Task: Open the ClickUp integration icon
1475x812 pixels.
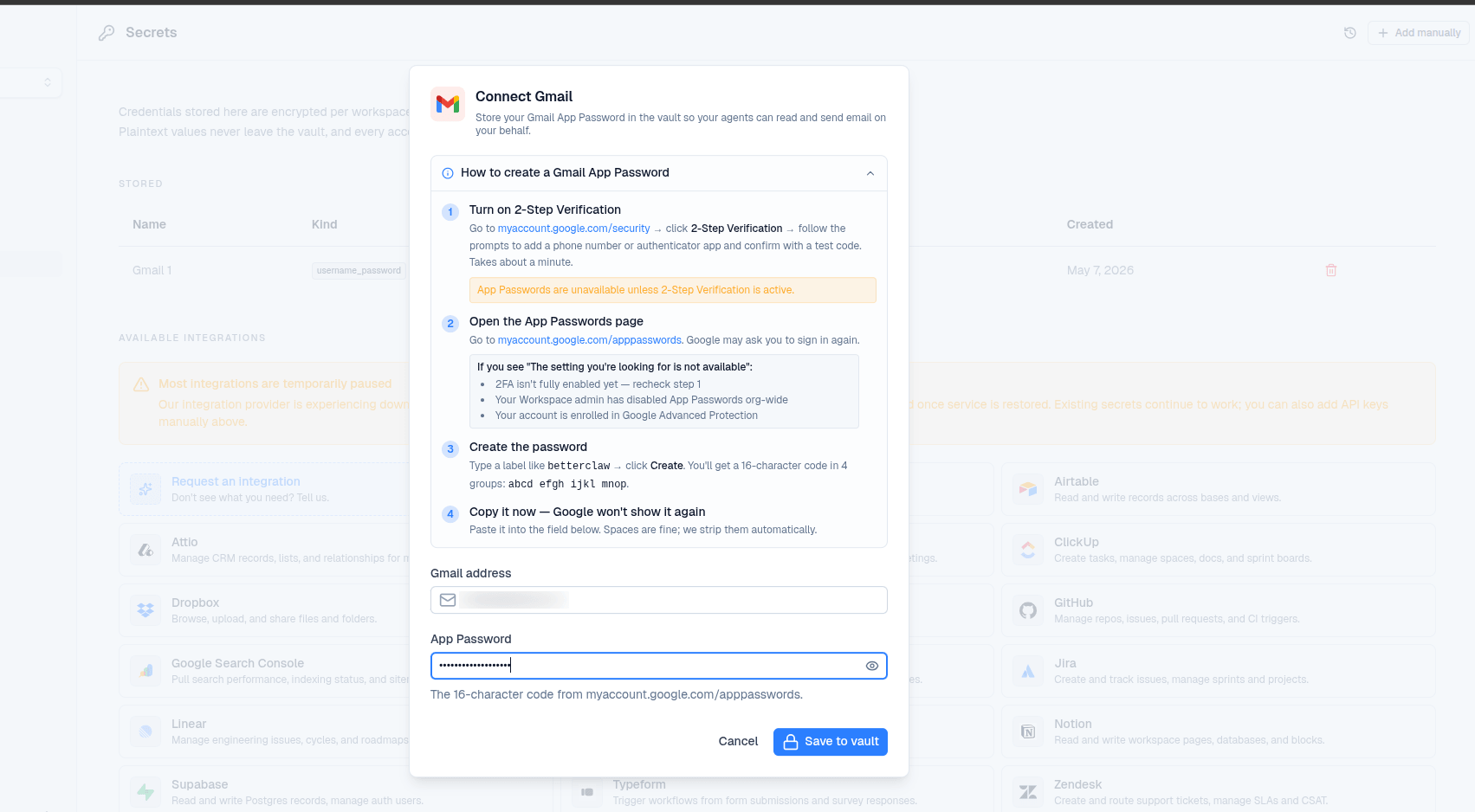Action: click(x=1028, y=550)
